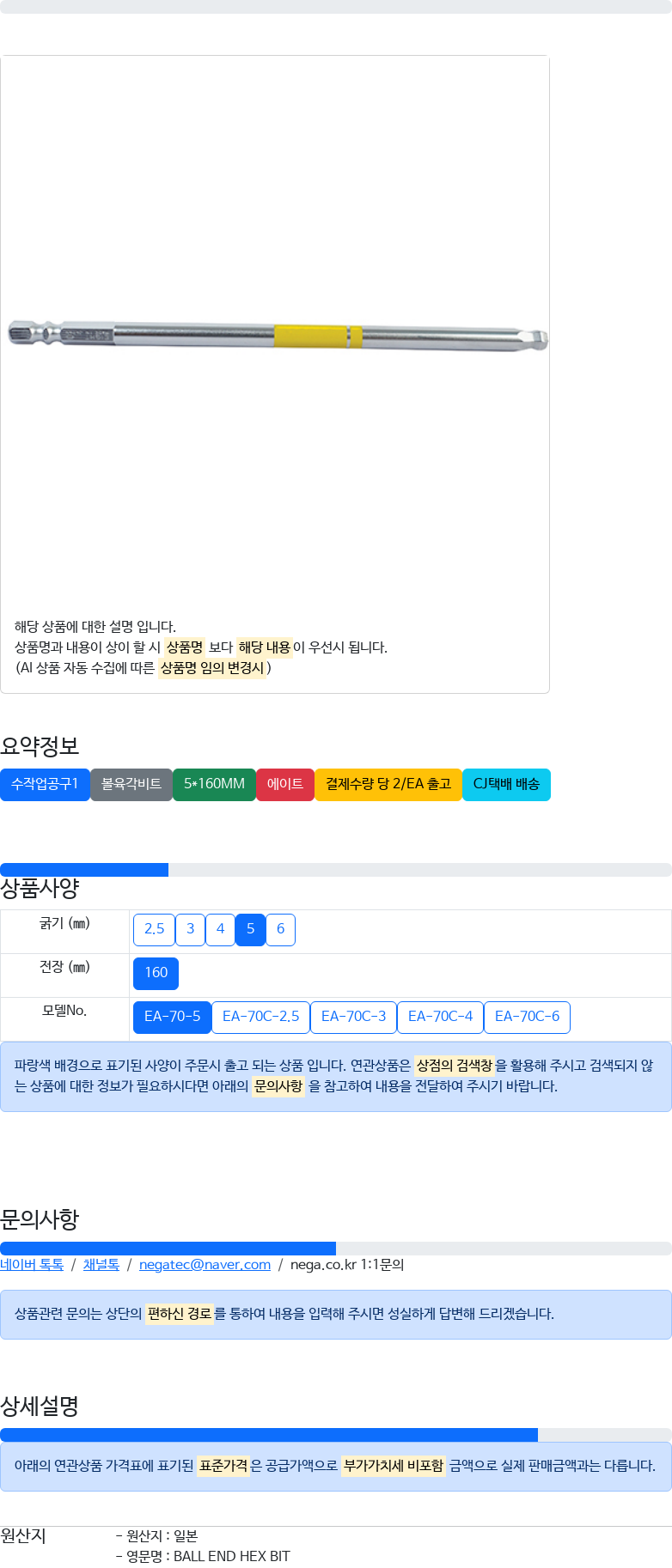The image size is (672, 1568).
Task: Click the 결제수량 당 2/EA 출고 badge
Action: pos(388,784)
